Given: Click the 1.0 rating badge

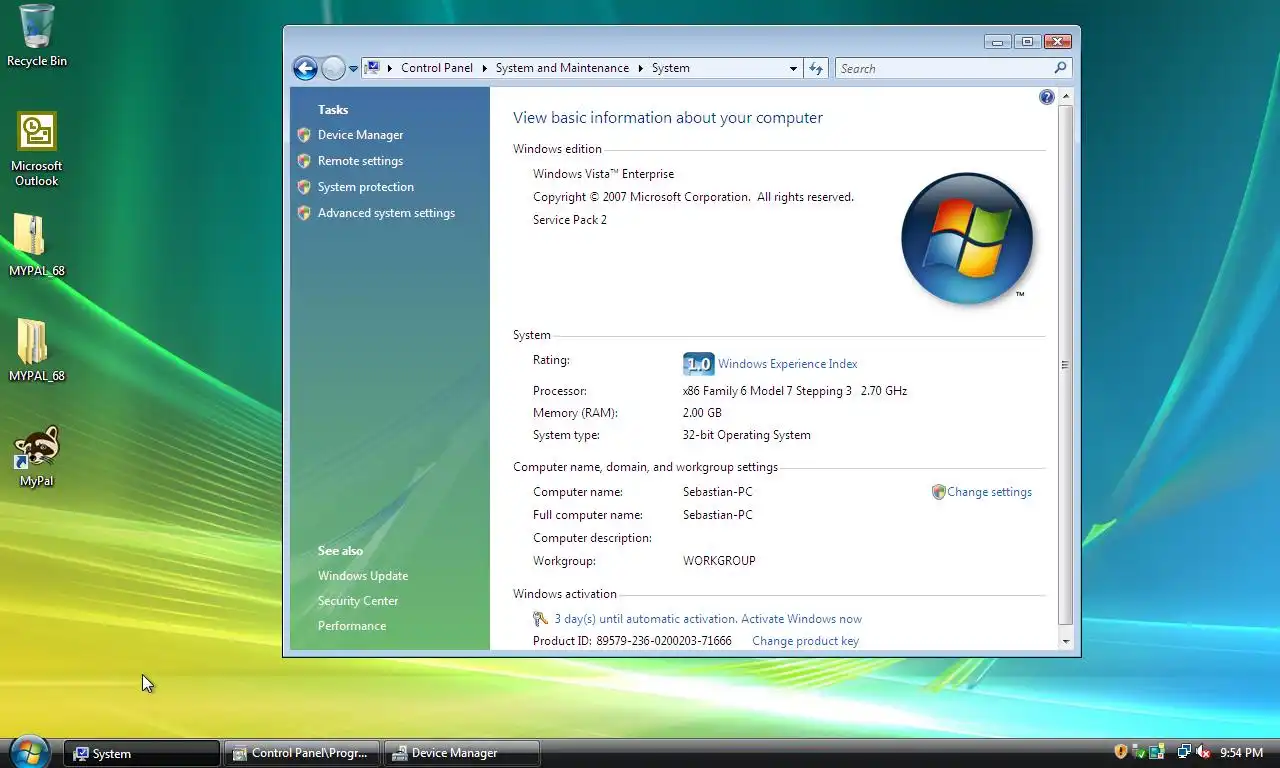Looking at the screenshot, I should click(x=698, y=364).
